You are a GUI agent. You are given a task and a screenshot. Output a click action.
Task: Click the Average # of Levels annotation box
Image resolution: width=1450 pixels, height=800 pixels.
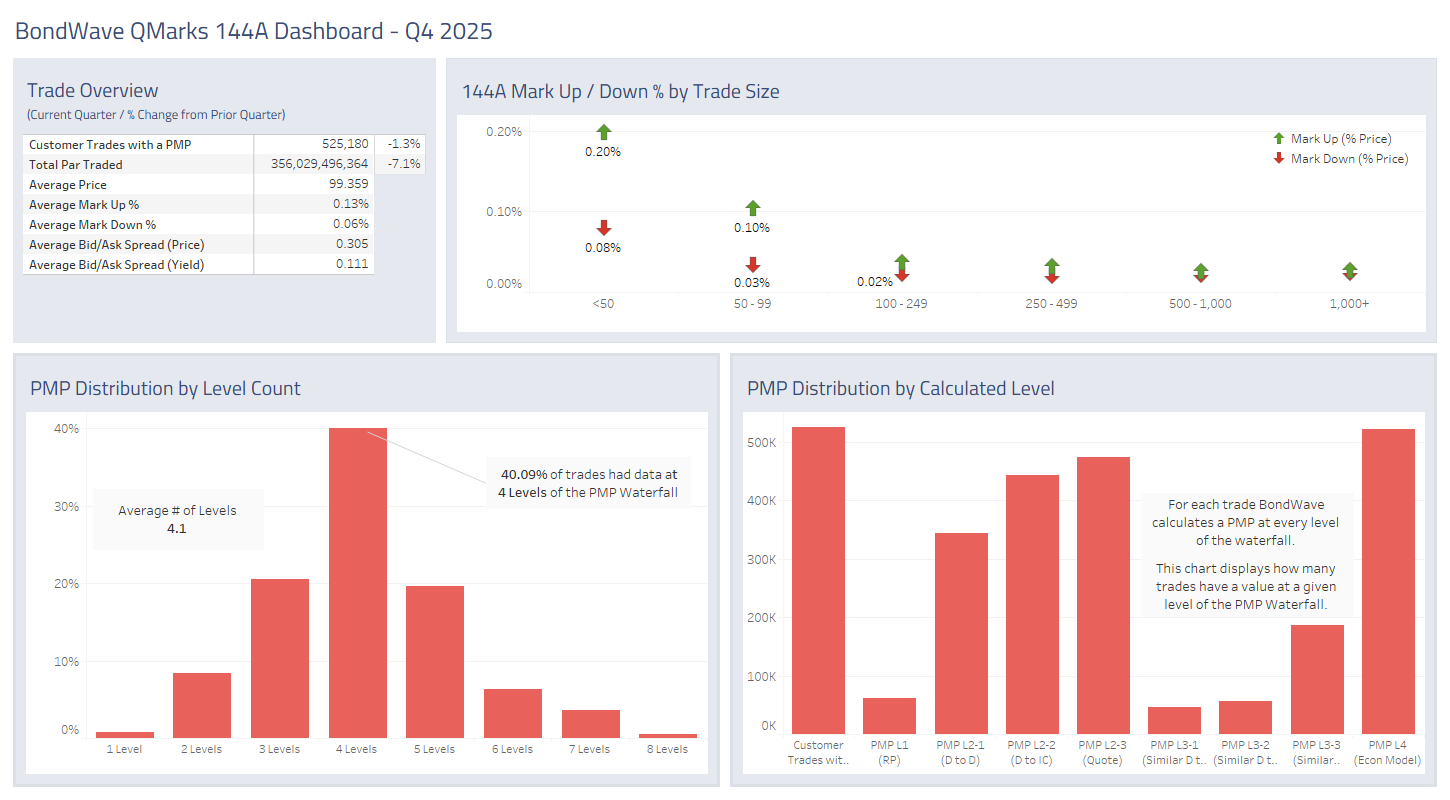coord(178,519)
